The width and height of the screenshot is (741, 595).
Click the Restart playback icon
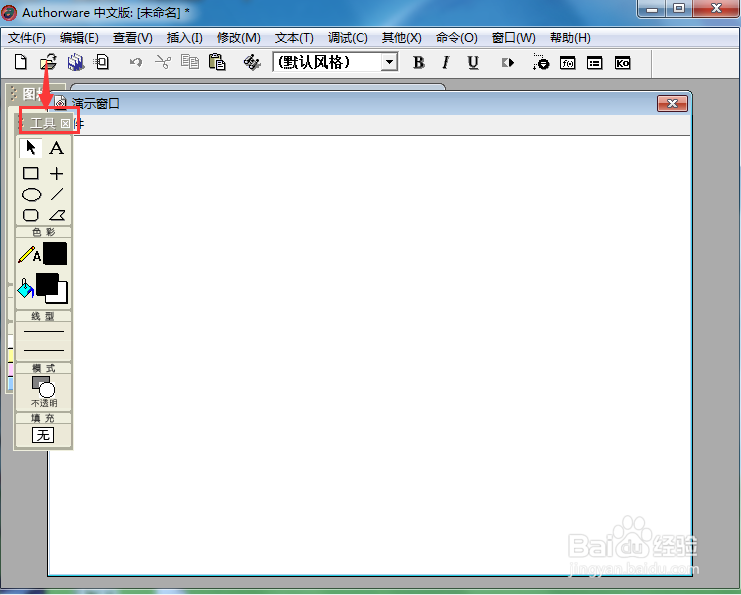click(x=508, y=62)
